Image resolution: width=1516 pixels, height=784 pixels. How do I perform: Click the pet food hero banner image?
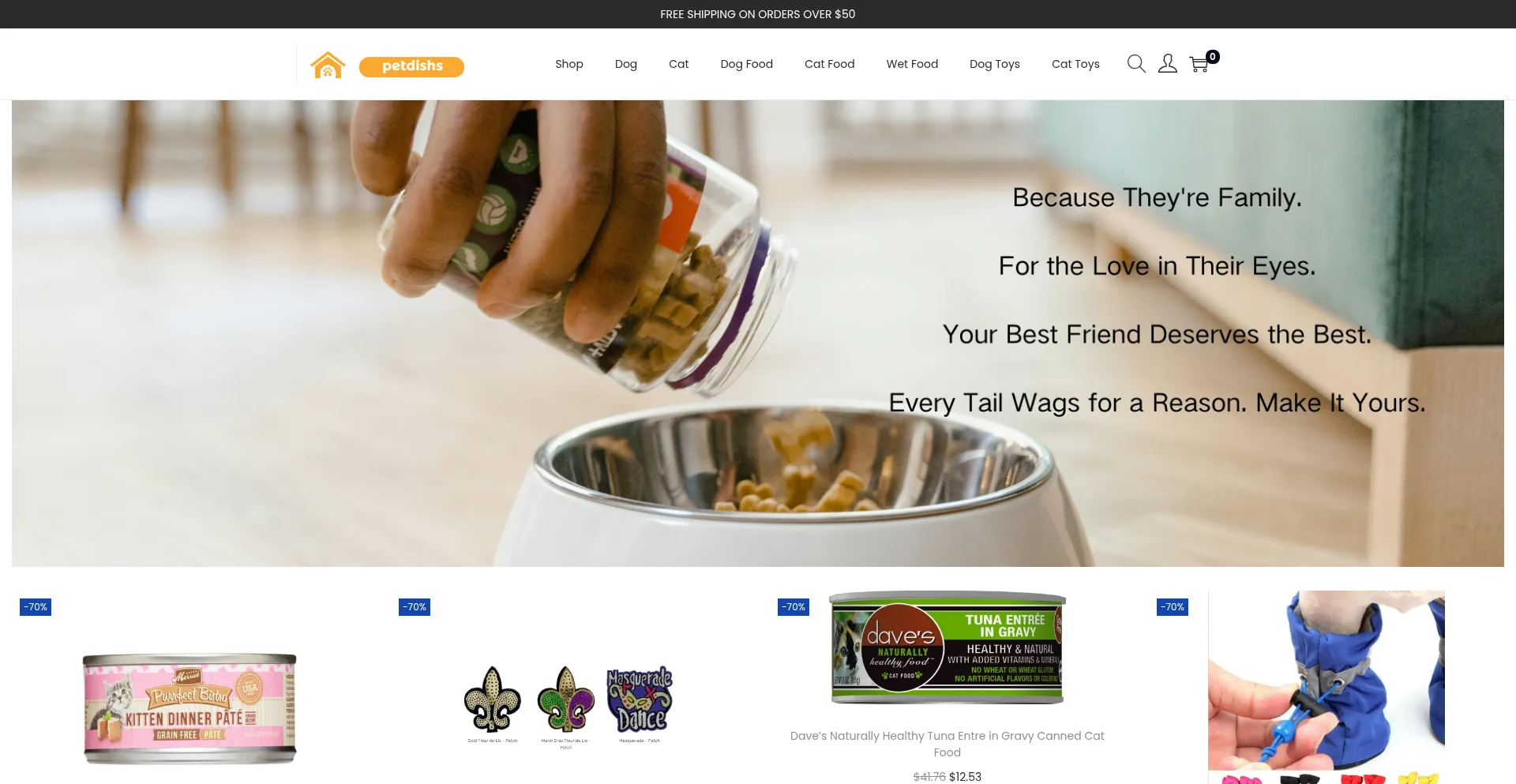coord(758,333)
